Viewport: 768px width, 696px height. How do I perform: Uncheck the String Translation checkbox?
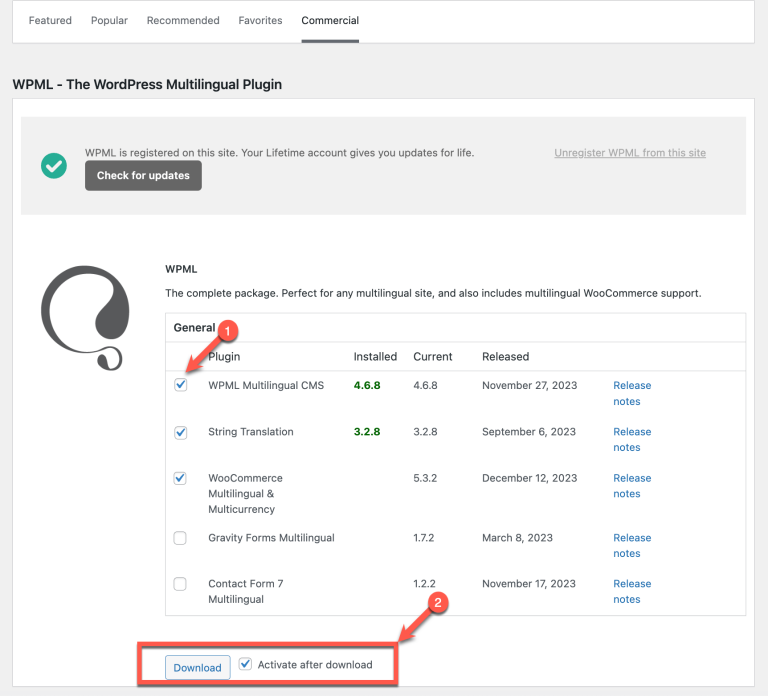[180, 432]
